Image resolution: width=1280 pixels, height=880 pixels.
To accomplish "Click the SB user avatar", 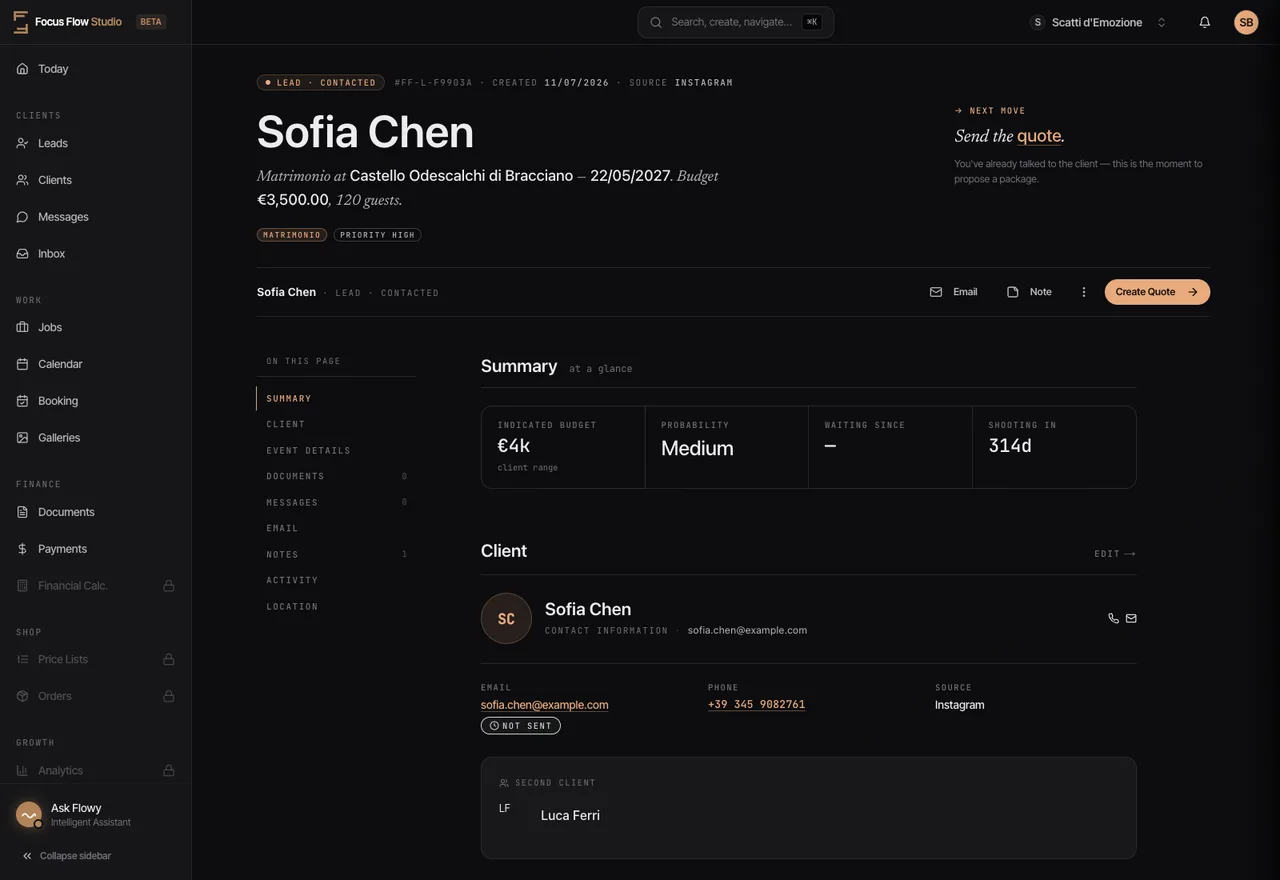I will click(1246, 22).
